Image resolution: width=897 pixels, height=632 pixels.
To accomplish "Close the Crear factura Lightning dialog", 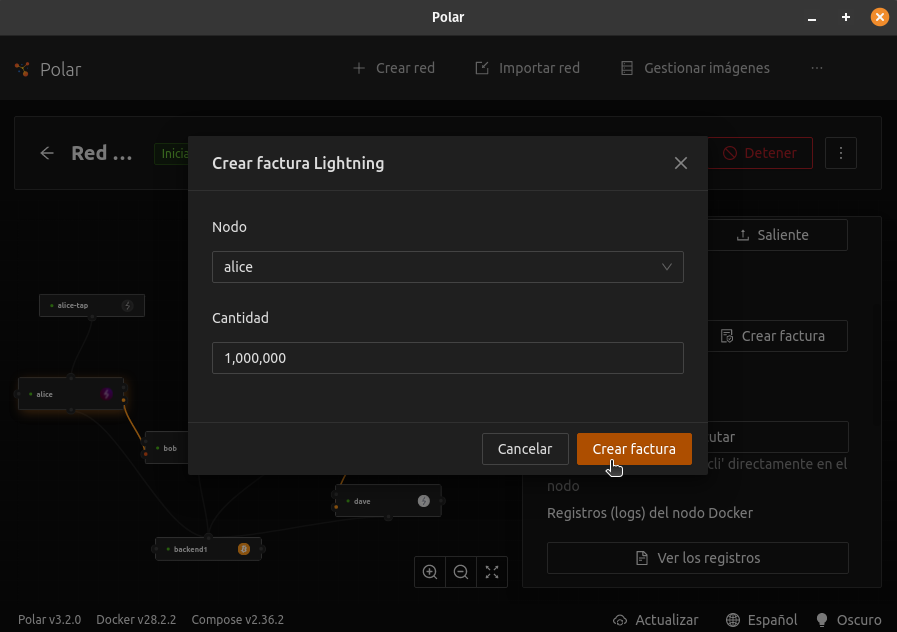I will [x=681, y=163].
